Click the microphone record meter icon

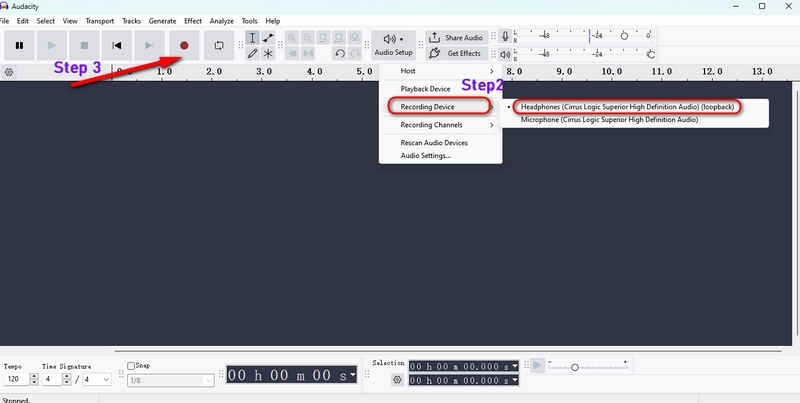505,36
